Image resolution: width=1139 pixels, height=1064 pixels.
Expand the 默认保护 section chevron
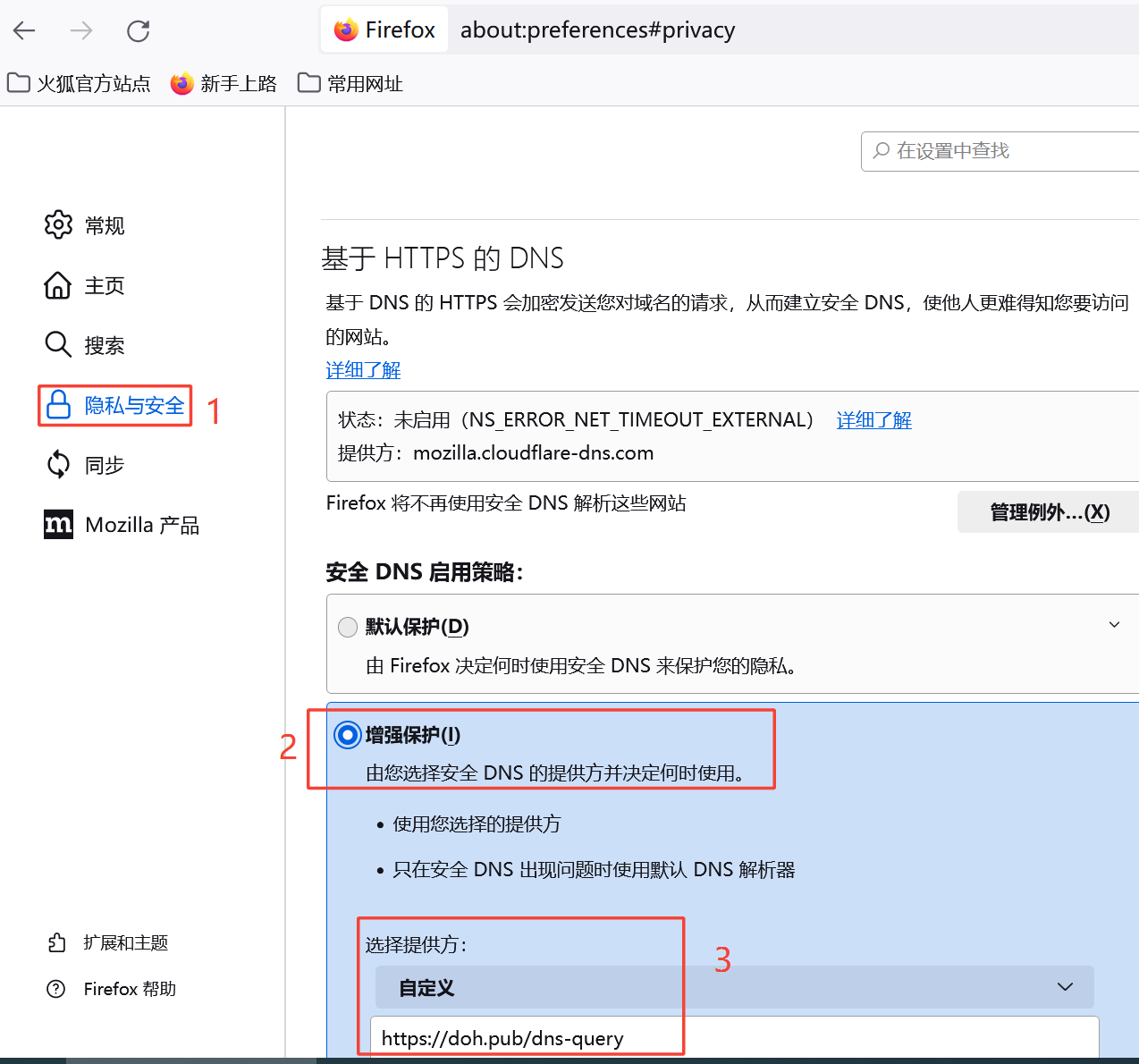click(1114, 625)
